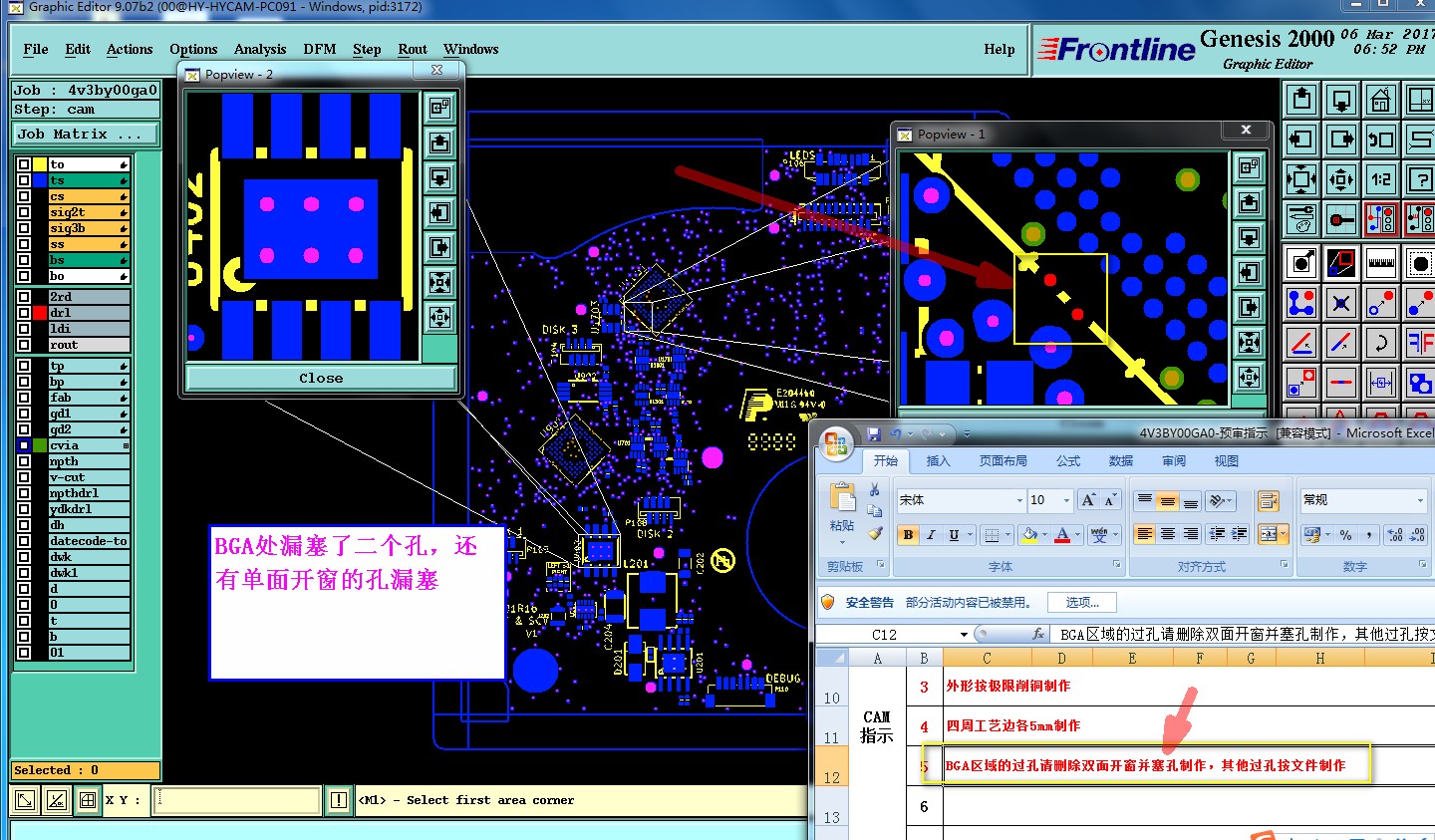Toggle checkbox for layer to
1435x840 pixels.
(x=23, y=164)
